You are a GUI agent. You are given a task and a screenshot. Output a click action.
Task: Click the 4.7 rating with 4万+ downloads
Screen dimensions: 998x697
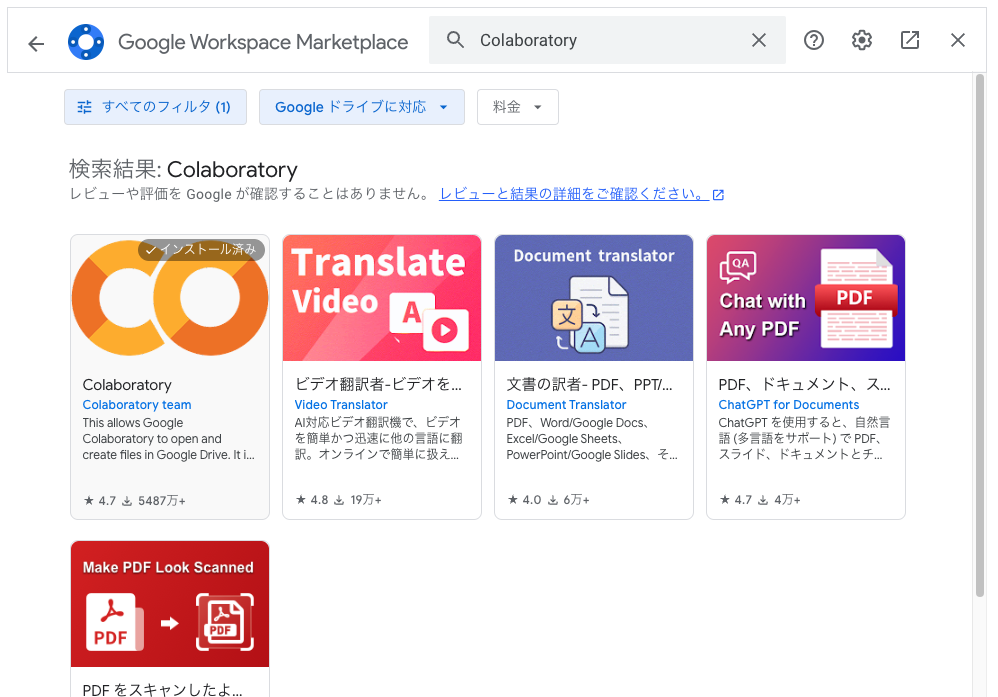pos(760,500)
